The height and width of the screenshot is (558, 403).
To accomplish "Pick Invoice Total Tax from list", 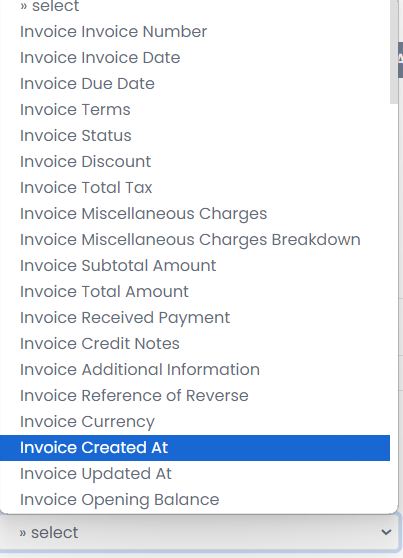I will coord(195,188).
